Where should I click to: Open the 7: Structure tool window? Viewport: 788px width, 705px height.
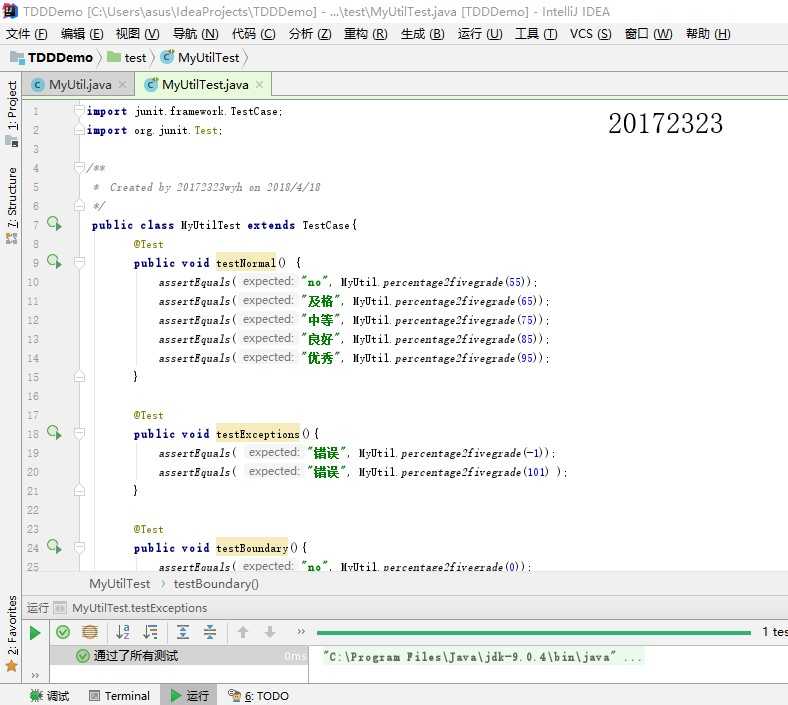click(x=12, y=205)
